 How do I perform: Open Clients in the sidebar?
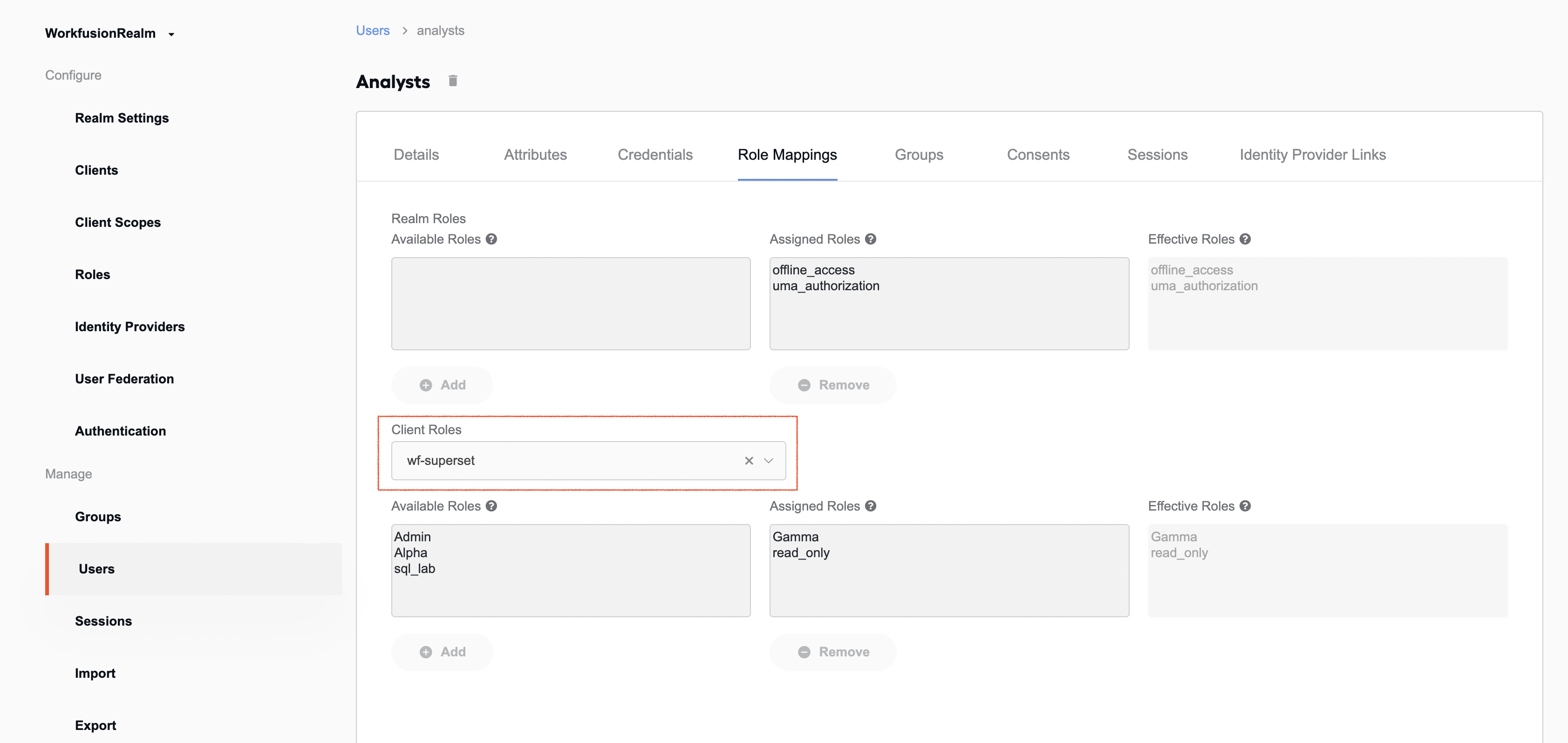pos(96,170)
